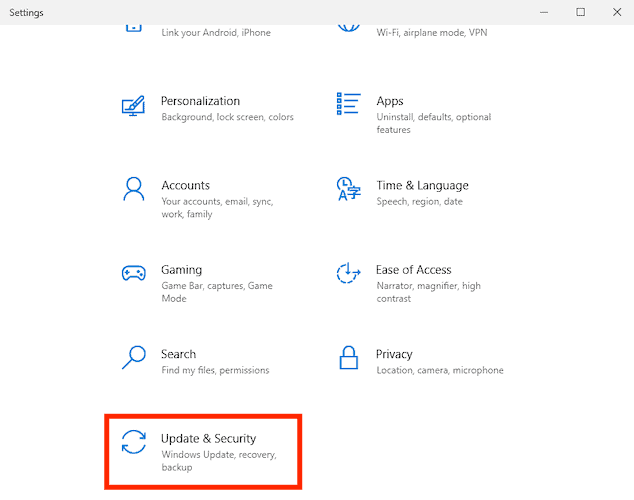
Task: Click the Privacy padlock icon
Action: (348, 358)
